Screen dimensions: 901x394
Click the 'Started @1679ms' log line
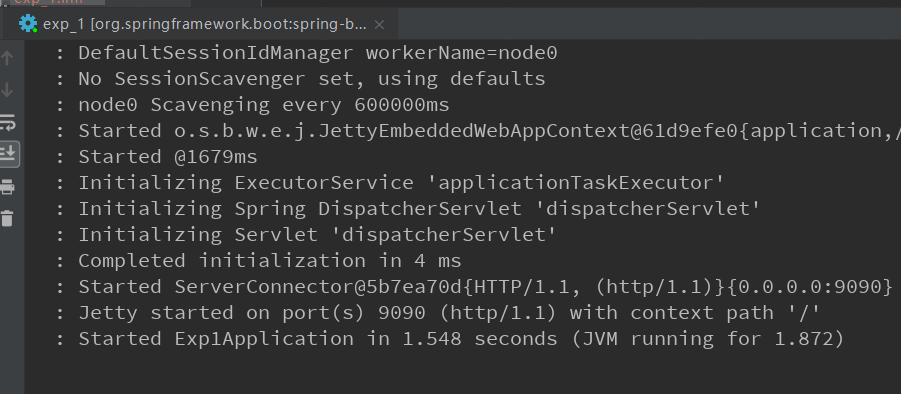[156, 157]
